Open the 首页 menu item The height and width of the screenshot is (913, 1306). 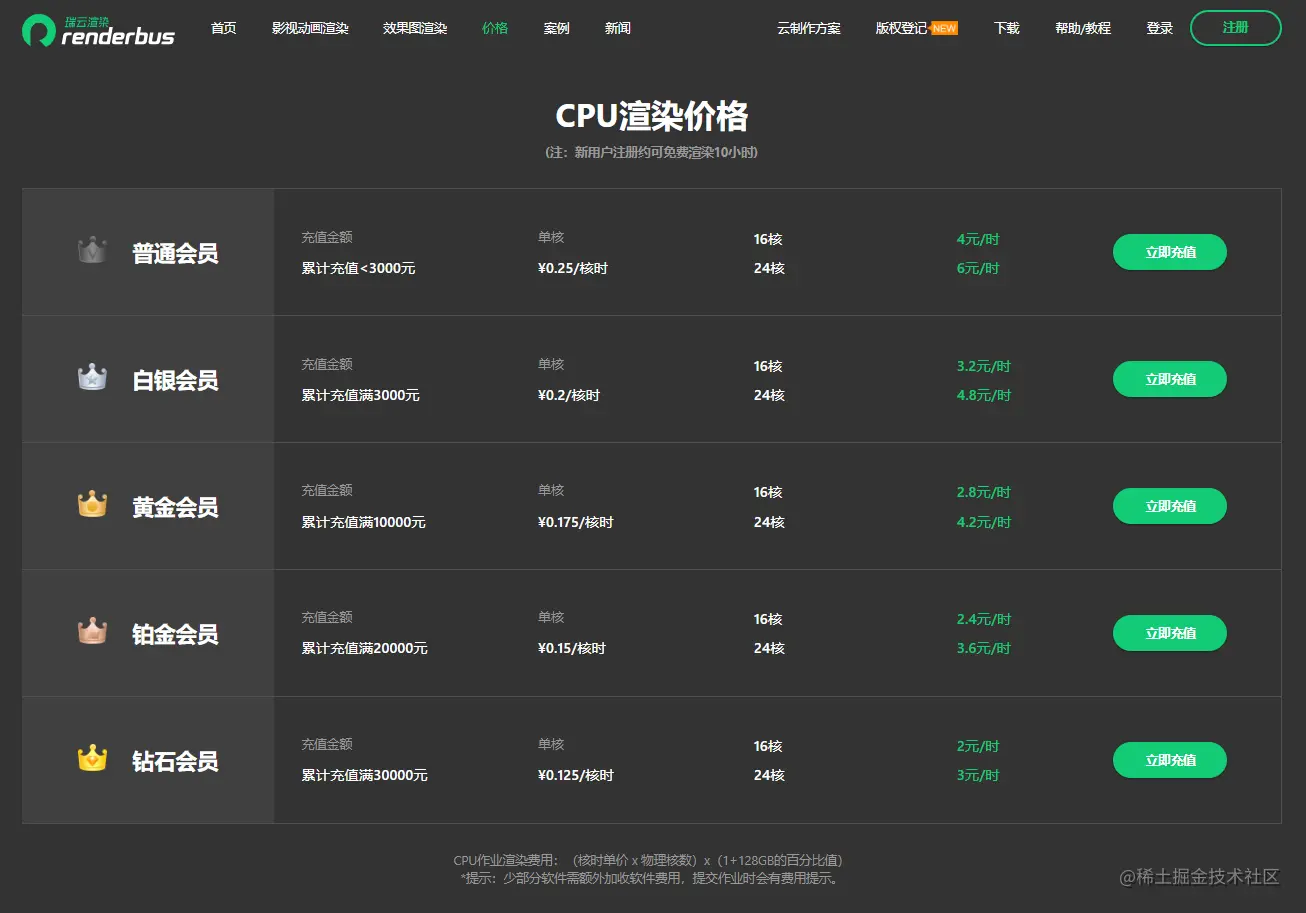tap(223, 28)
